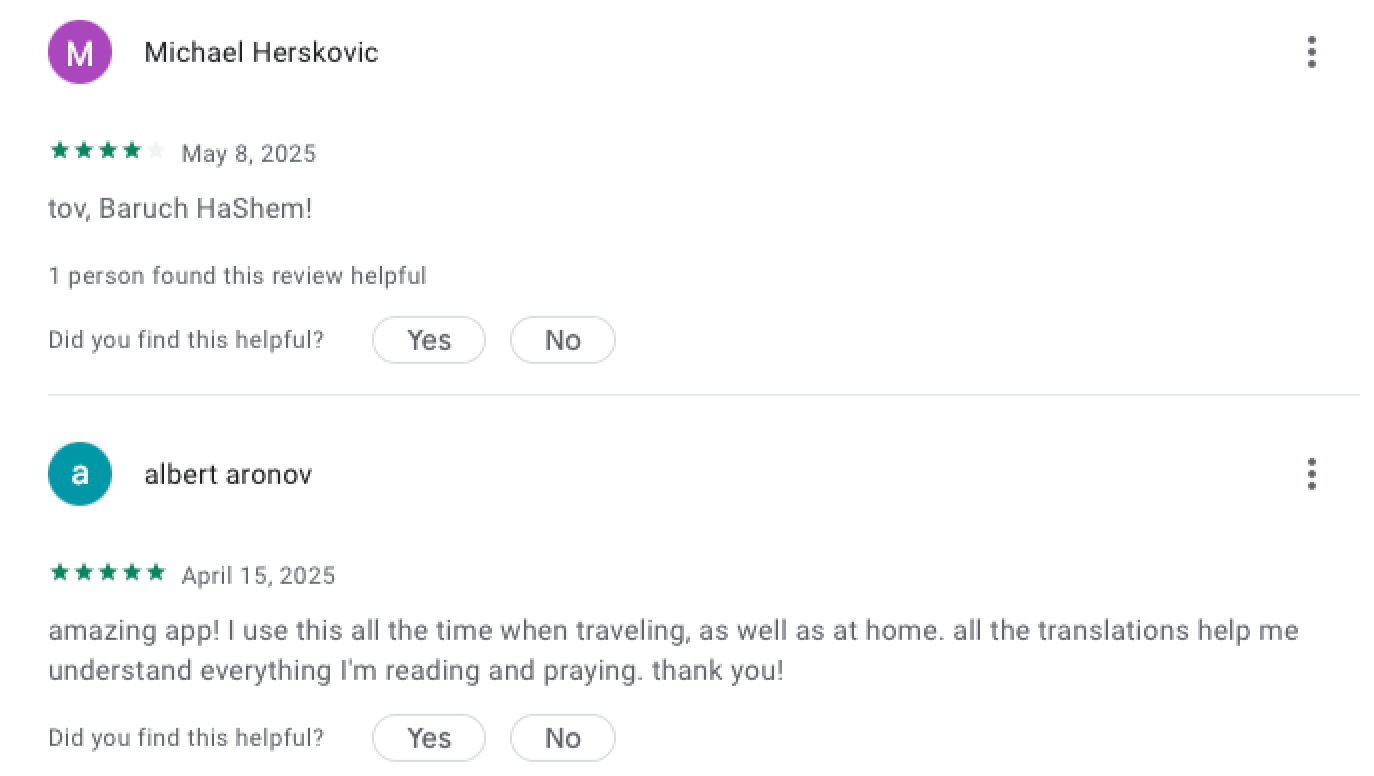Click "Did you find this helpful?" under Michael's review
1374x776 pixels.
[186, 340]
